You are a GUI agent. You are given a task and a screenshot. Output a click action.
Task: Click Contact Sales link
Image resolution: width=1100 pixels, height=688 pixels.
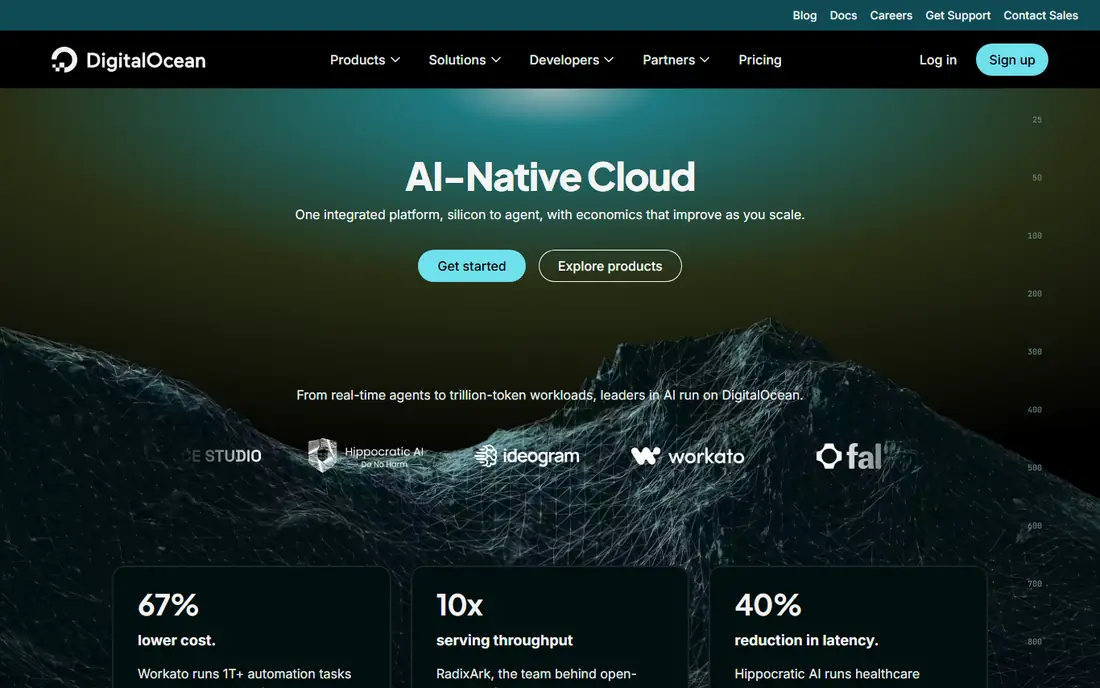pyautogui.click(x=1040, y=15)
